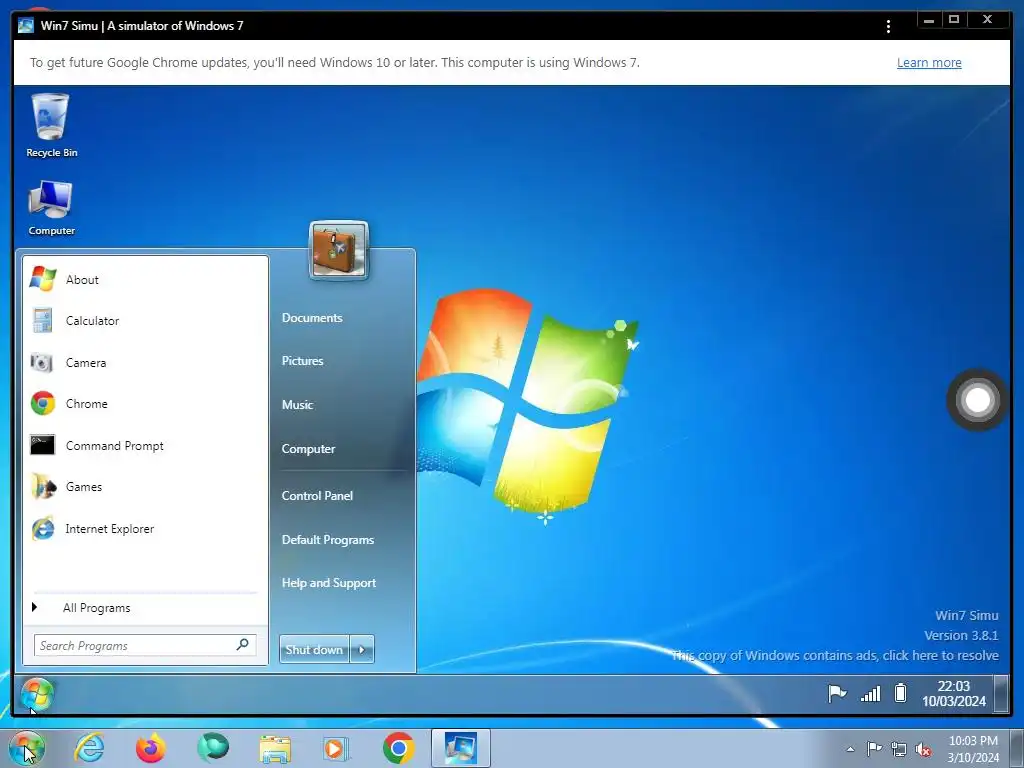Open Help and Support

328,583
